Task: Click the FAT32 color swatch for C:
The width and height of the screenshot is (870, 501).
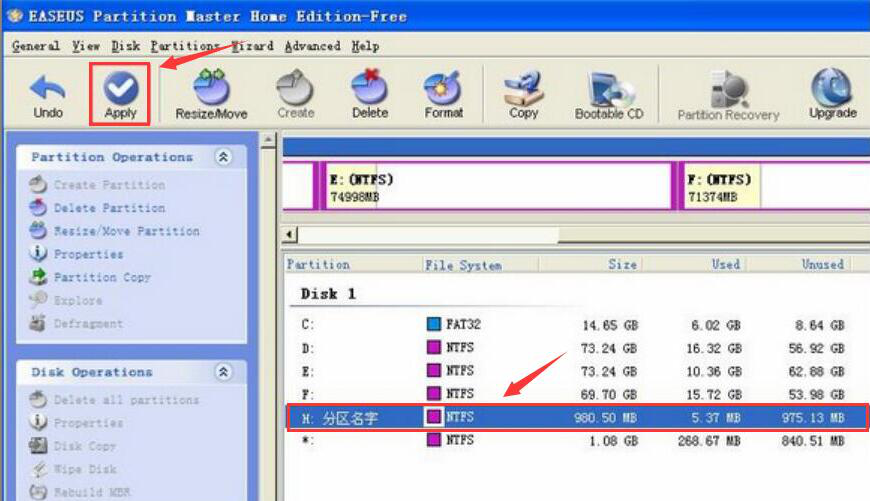Action: (x=433, y=324)
